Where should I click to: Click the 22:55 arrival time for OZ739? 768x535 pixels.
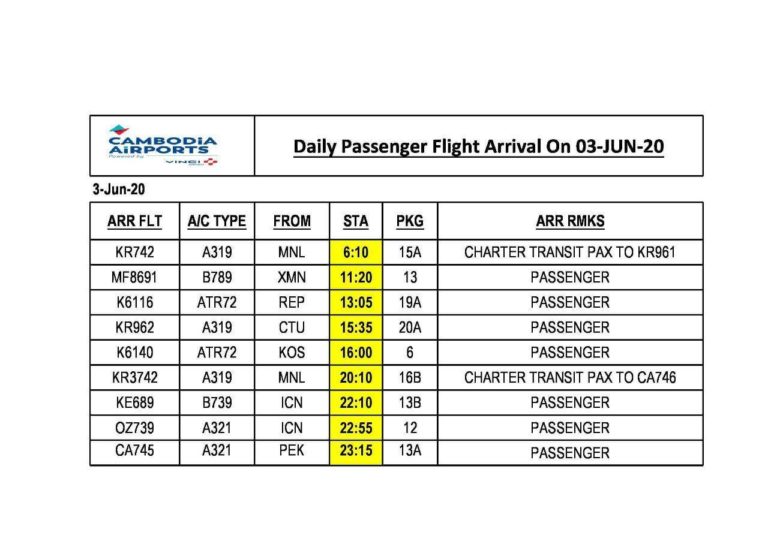356,428
